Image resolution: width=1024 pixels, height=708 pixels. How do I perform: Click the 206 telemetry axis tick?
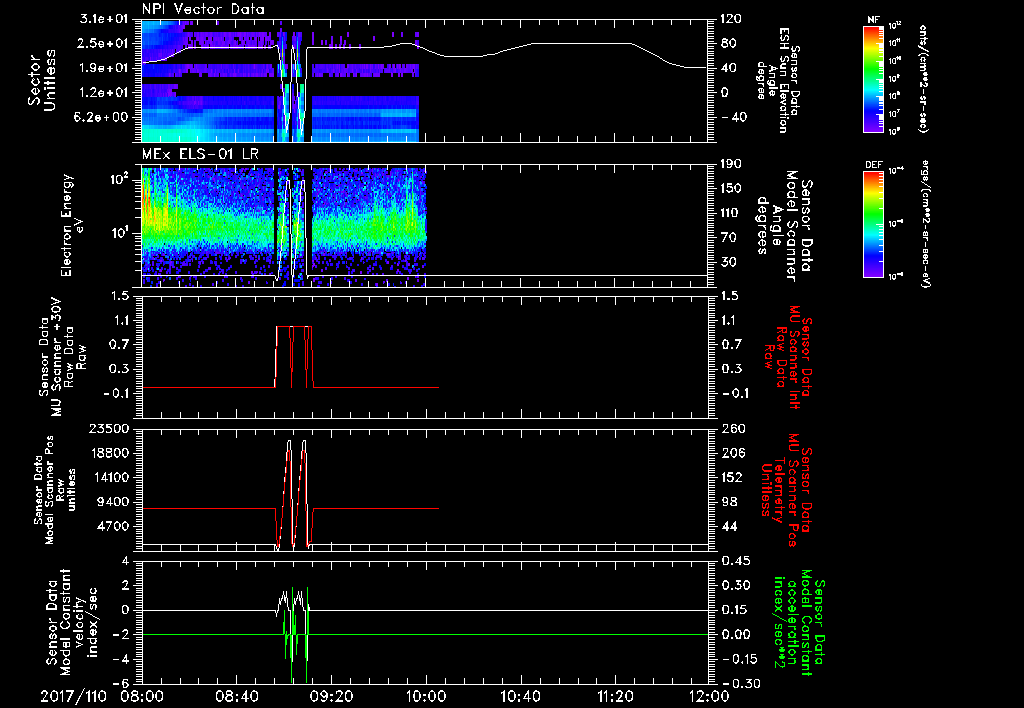pos(733,453)
